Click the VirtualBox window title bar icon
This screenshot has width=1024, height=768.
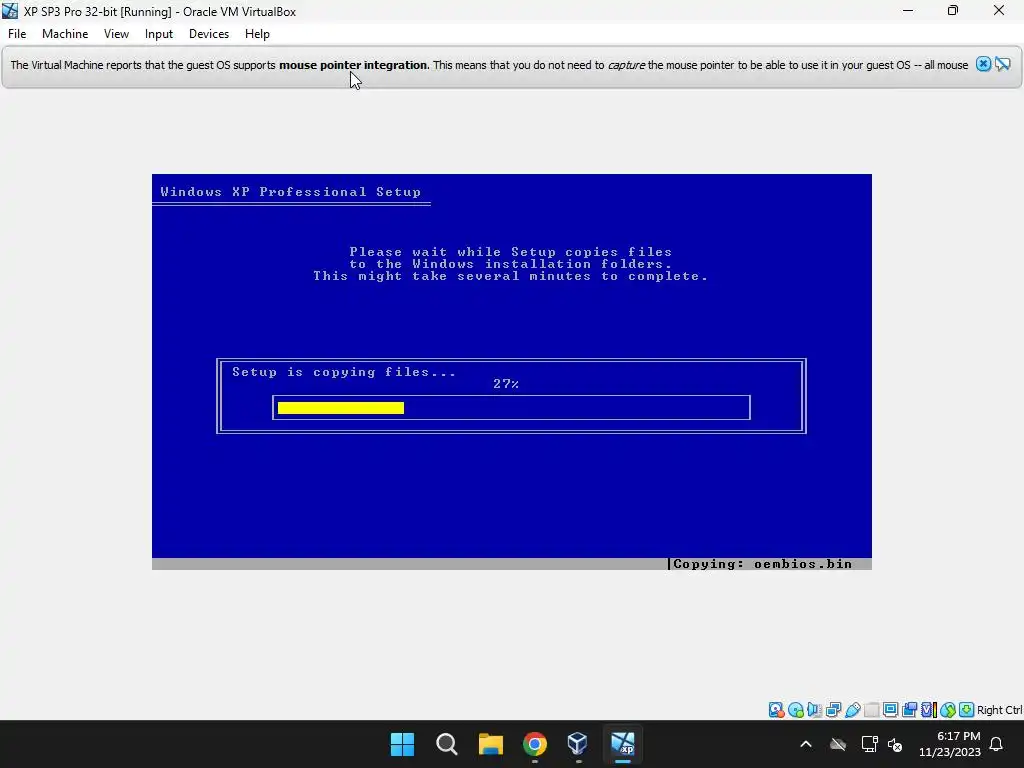coord(10,11)
